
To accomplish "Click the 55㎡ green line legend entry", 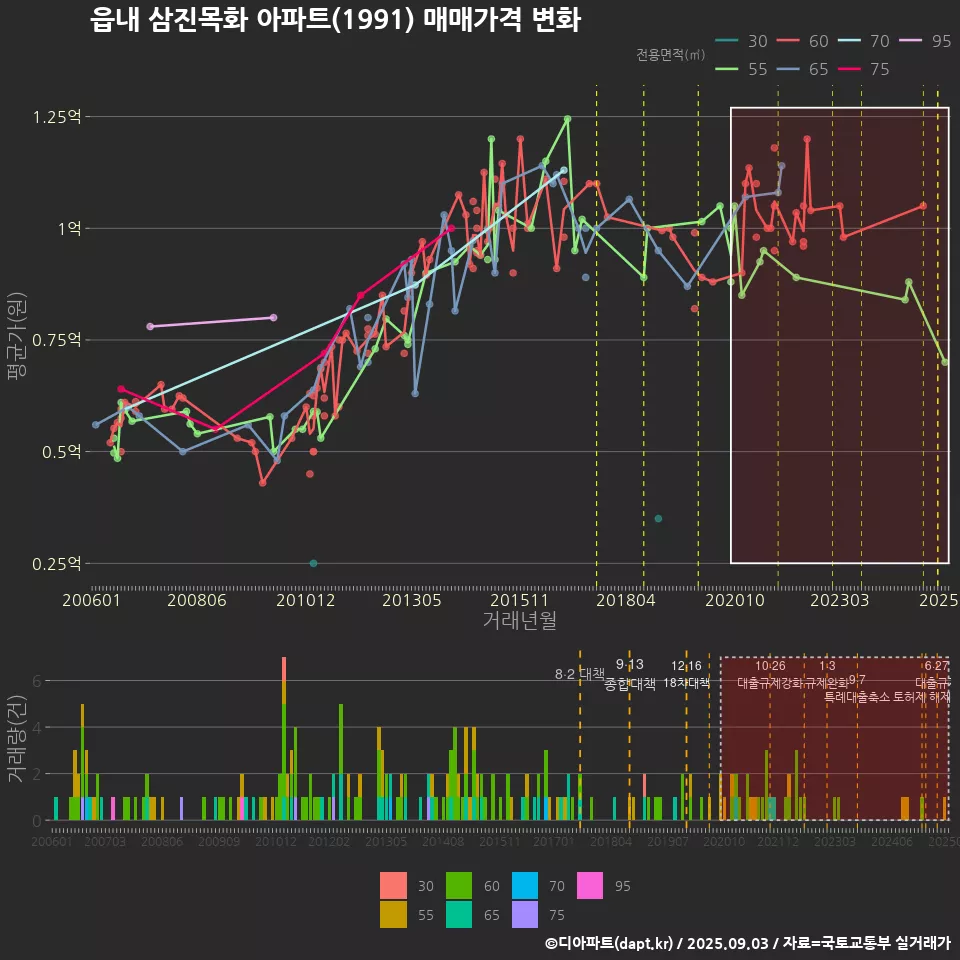I will click(741, 69).
